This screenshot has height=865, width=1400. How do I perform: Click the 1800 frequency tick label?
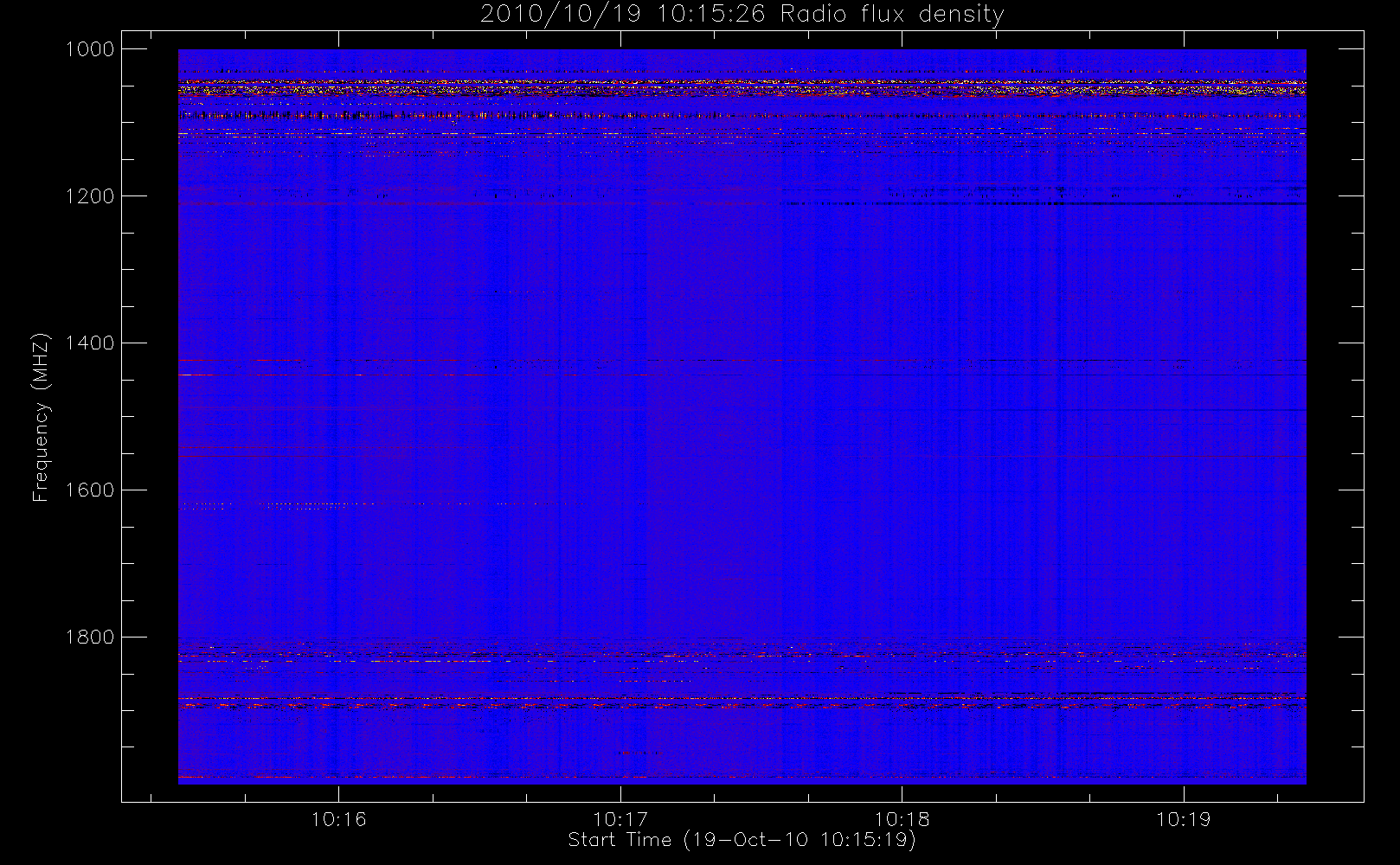point(90,638)
